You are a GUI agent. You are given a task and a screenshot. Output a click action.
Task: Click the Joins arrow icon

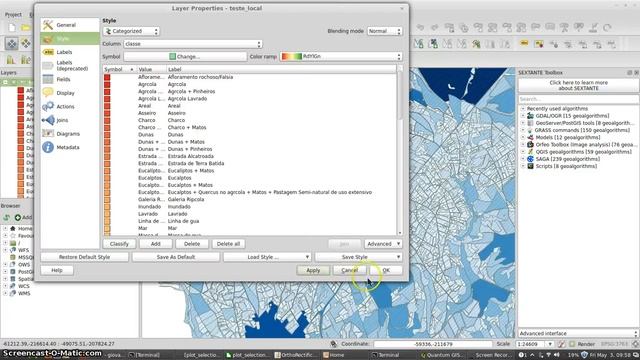pyautogui.click(x=48, y=120)
